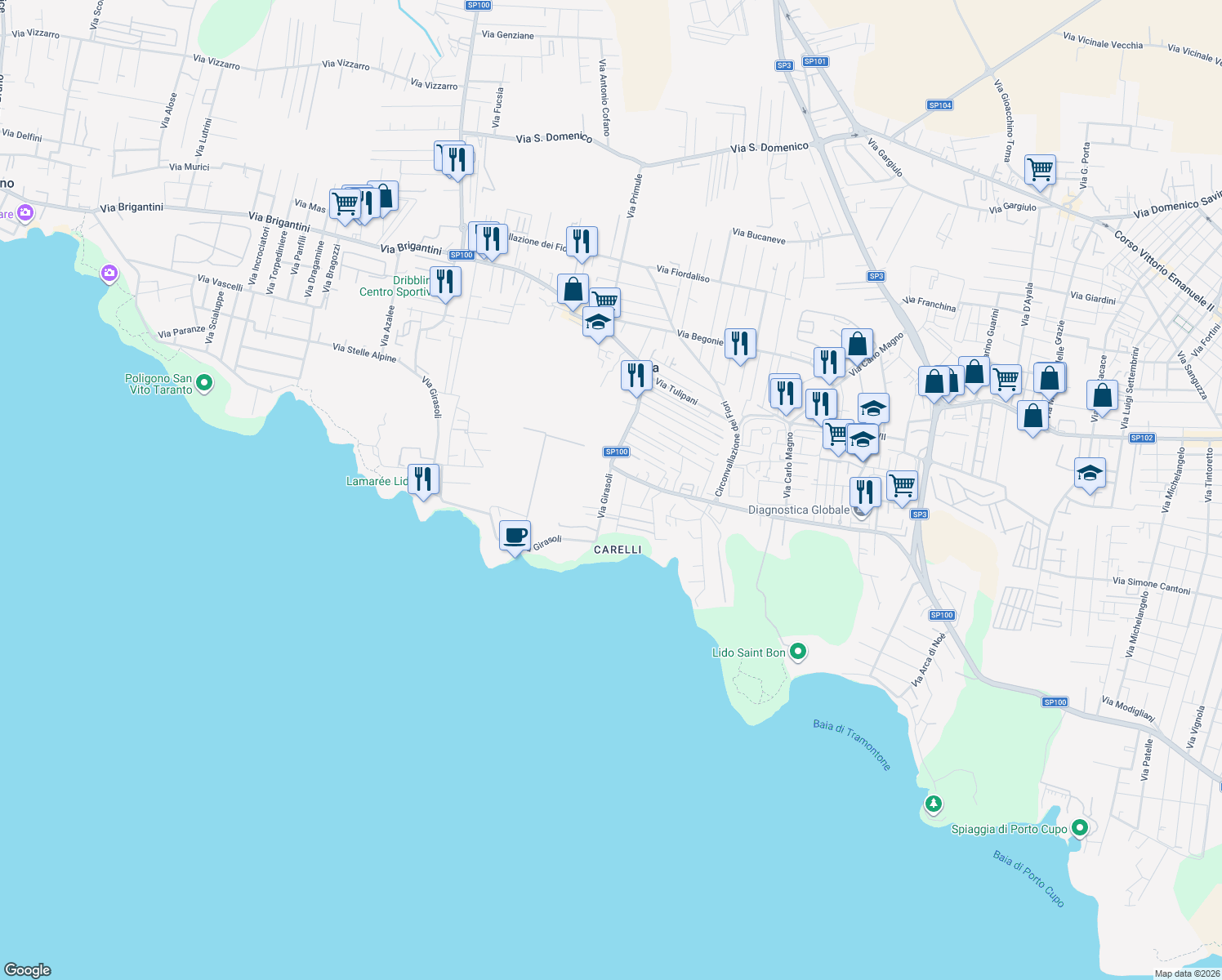This screenshot has height=980, width=1222.
Task: Click the green dot for Lido Saint Bon
Action: (x=798, y=653)
